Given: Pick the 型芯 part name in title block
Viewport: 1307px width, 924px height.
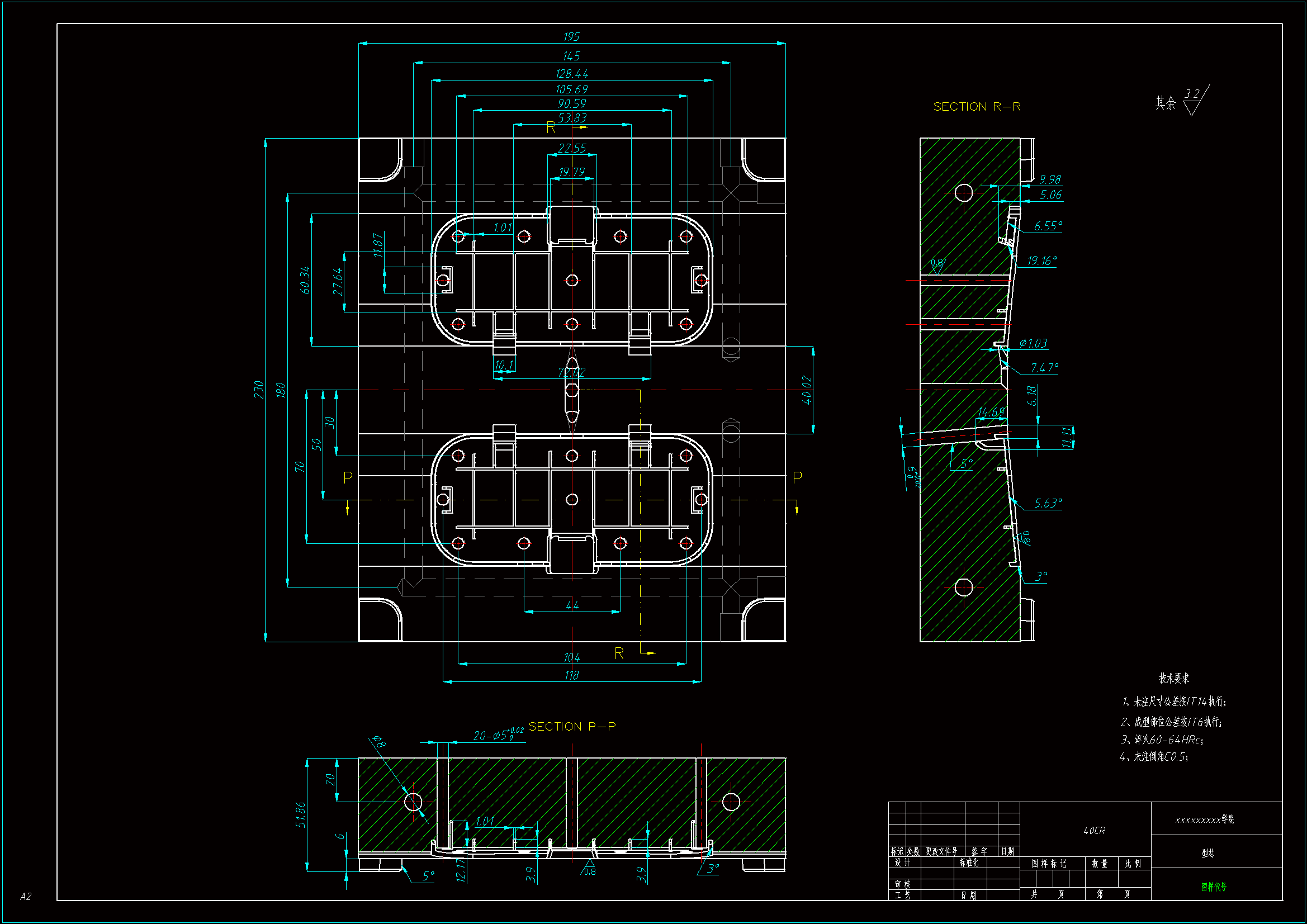Looking at the screenshot, I should tap(1207, 853).
